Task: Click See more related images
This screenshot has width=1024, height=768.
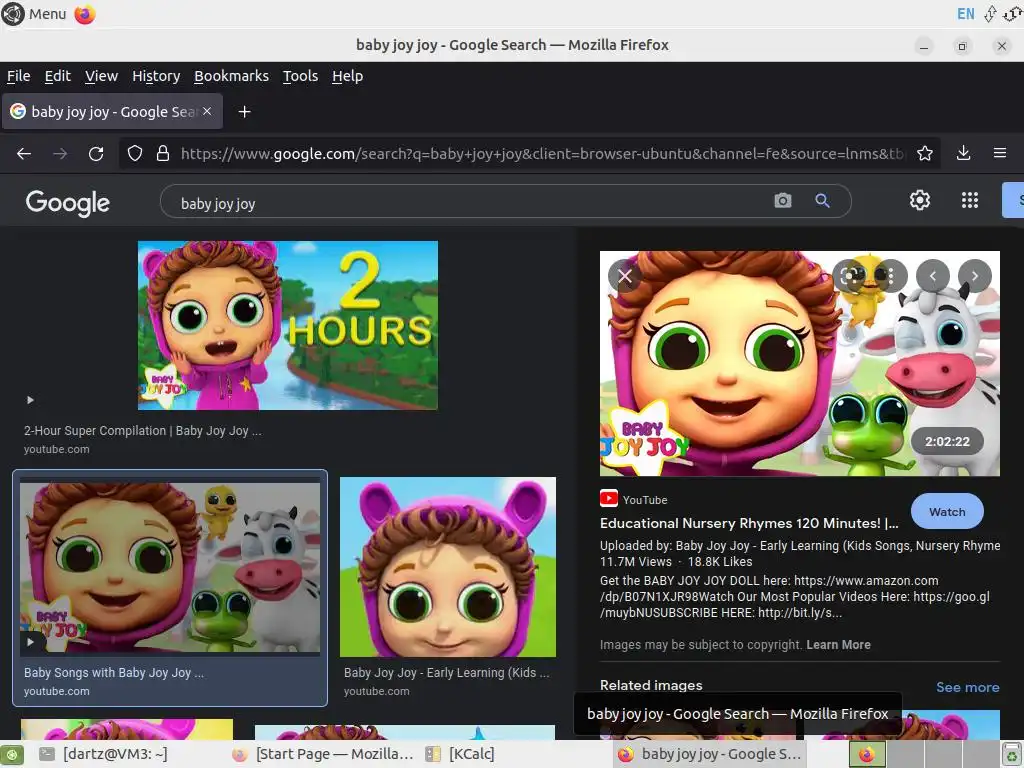Action: click(967, 687)
